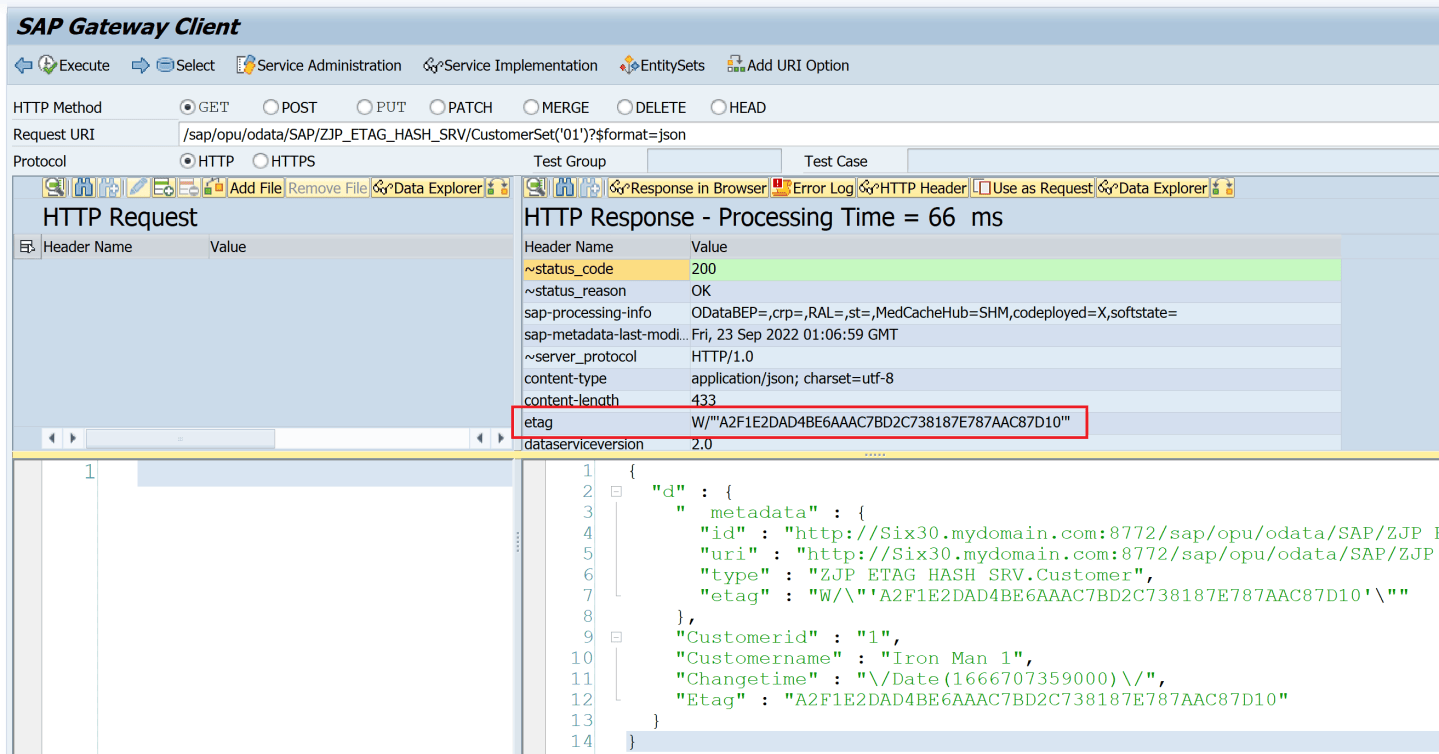Click Response in Browser button

click(x=688, y=188)
